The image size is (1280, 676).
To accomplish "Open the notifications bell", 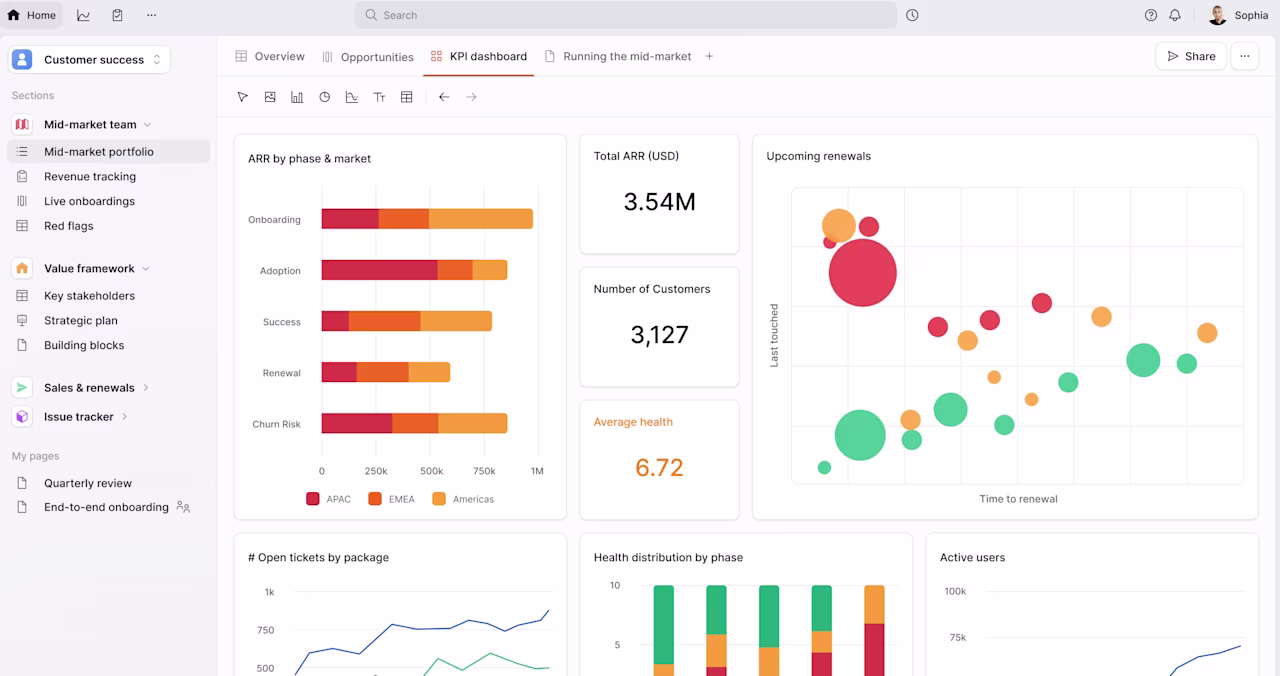I will coord(1175,15).
